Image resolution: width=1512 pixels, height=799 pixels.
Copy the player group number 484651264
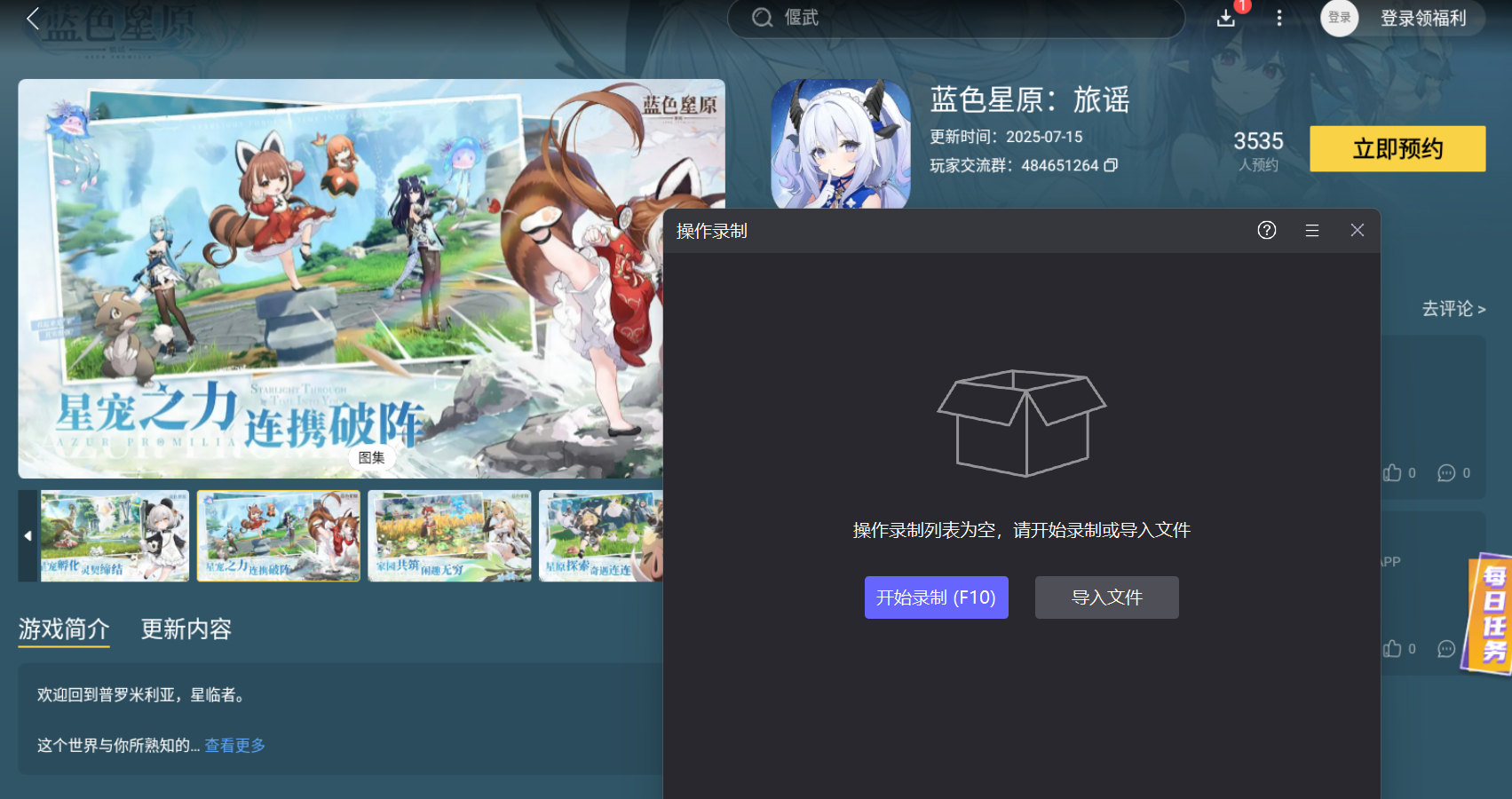click(x=1111, y=165)
